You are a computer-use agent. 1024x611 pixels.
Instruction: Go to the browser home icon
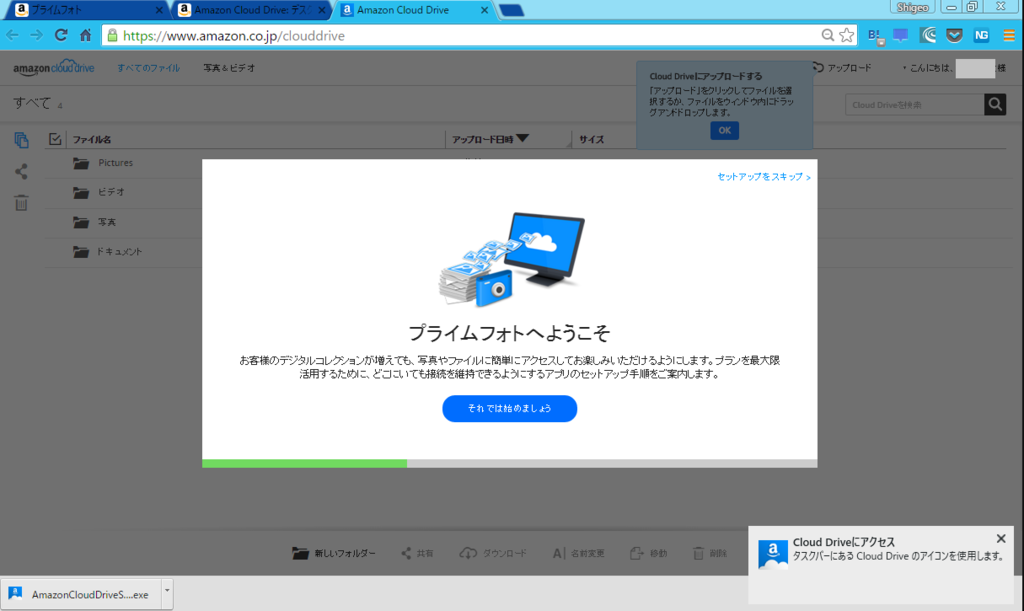pyautogui.click(x=86, y=35)
